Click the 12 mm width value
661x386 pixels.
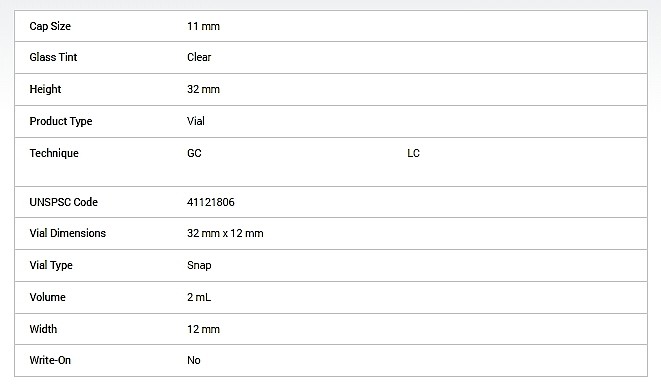click(x=203, y=330)
